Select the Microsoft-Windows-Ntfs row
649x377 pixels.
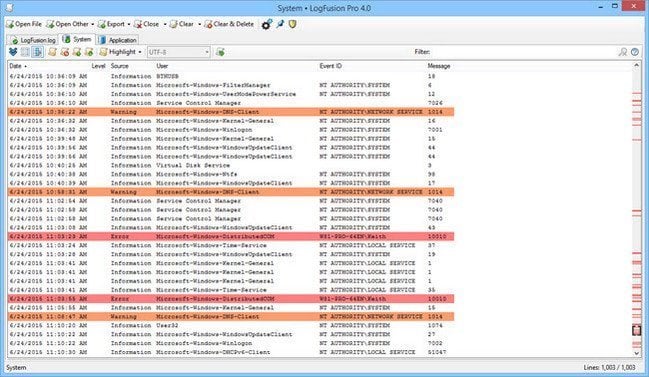[231, 174]
